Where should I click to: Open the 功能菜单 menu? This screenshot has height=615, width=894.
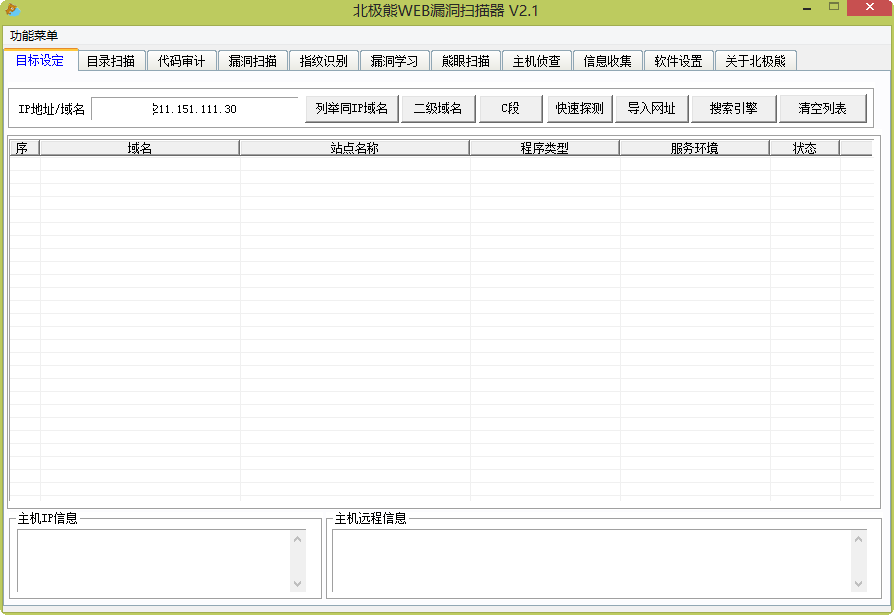34,35
